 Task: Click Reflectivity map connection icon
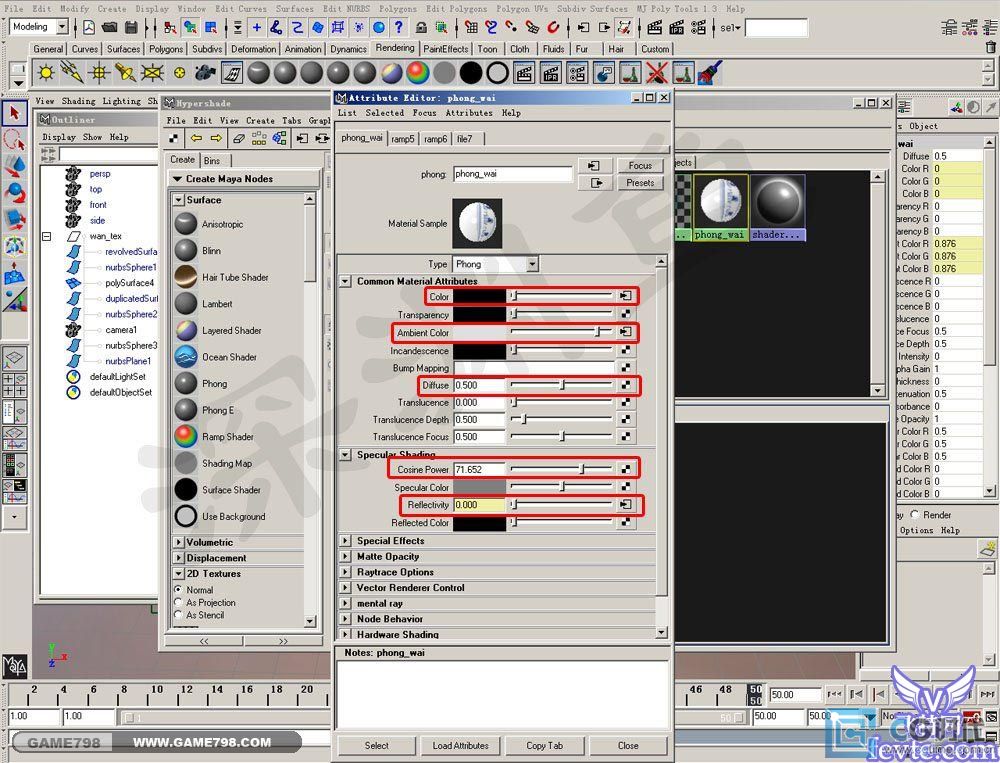626,505
